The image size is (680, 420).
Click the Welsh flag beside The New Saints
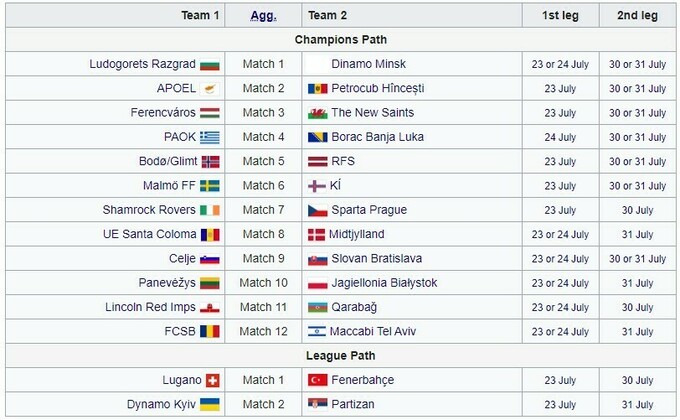(x=317, y=113)
